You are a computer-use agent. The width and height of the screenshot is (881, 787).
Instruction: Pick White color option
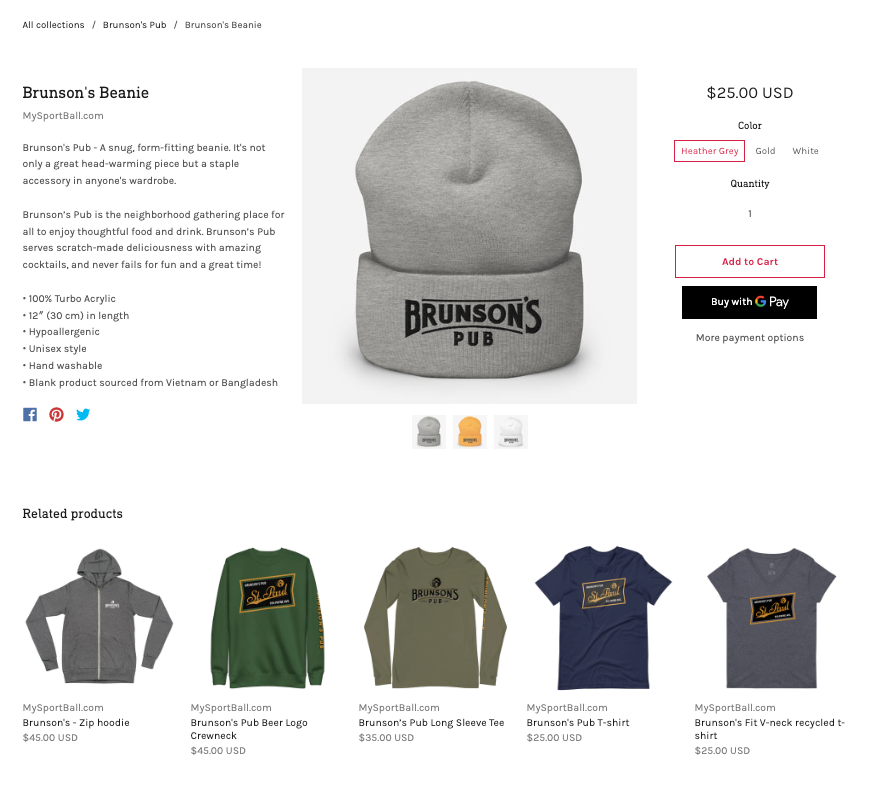[x=805, y=151]
